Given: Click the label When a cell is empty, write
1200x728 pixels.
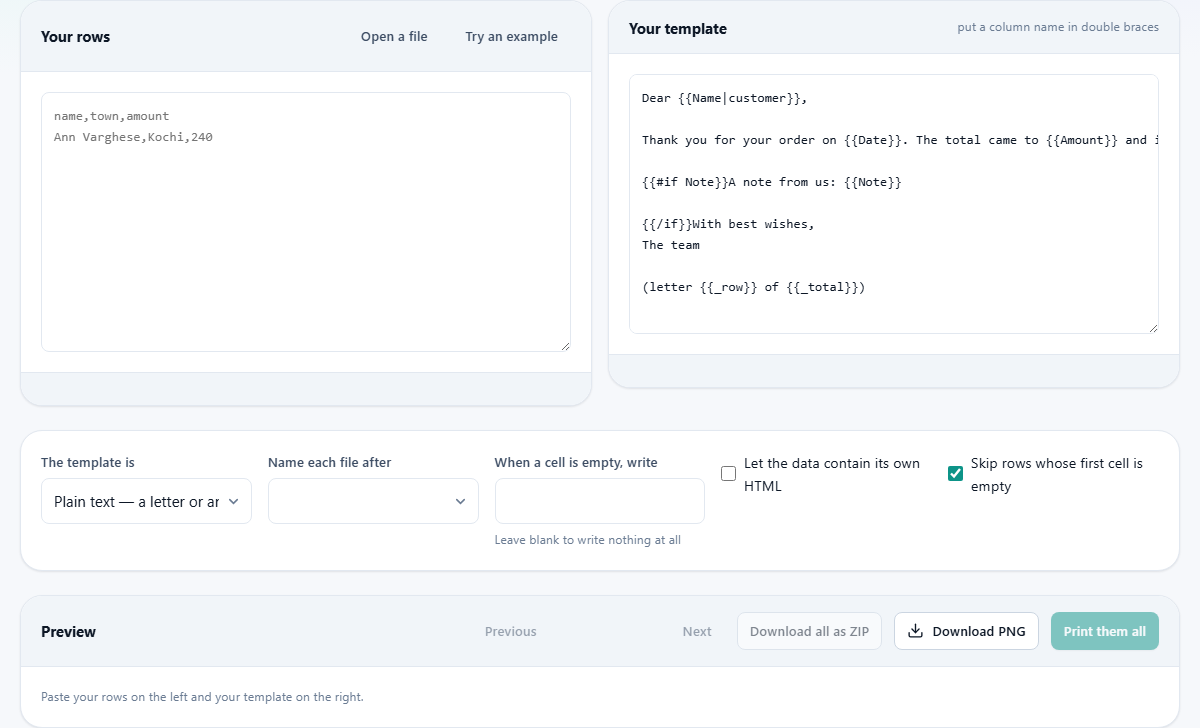Looking at the screenshot, I should click(576, 463).
